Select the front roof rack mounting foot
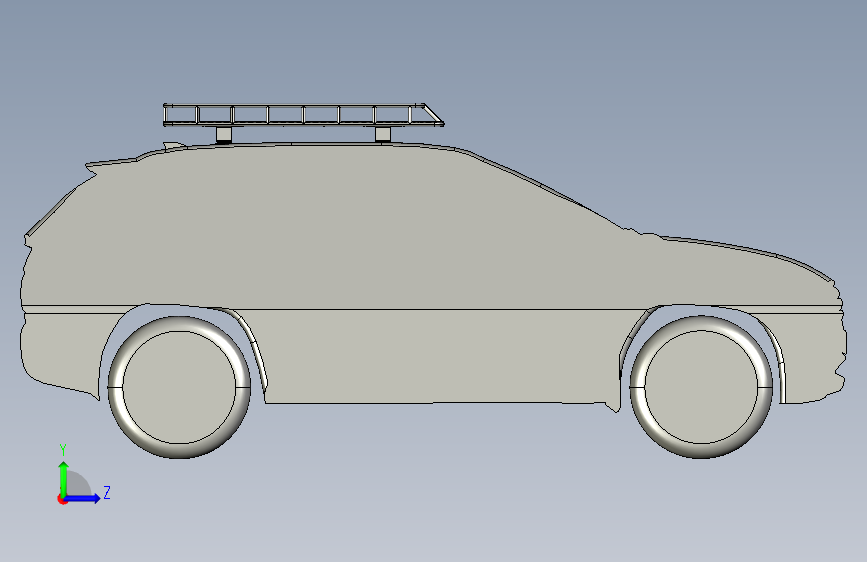This screenshot has height=562, width=867. (383, 134)
